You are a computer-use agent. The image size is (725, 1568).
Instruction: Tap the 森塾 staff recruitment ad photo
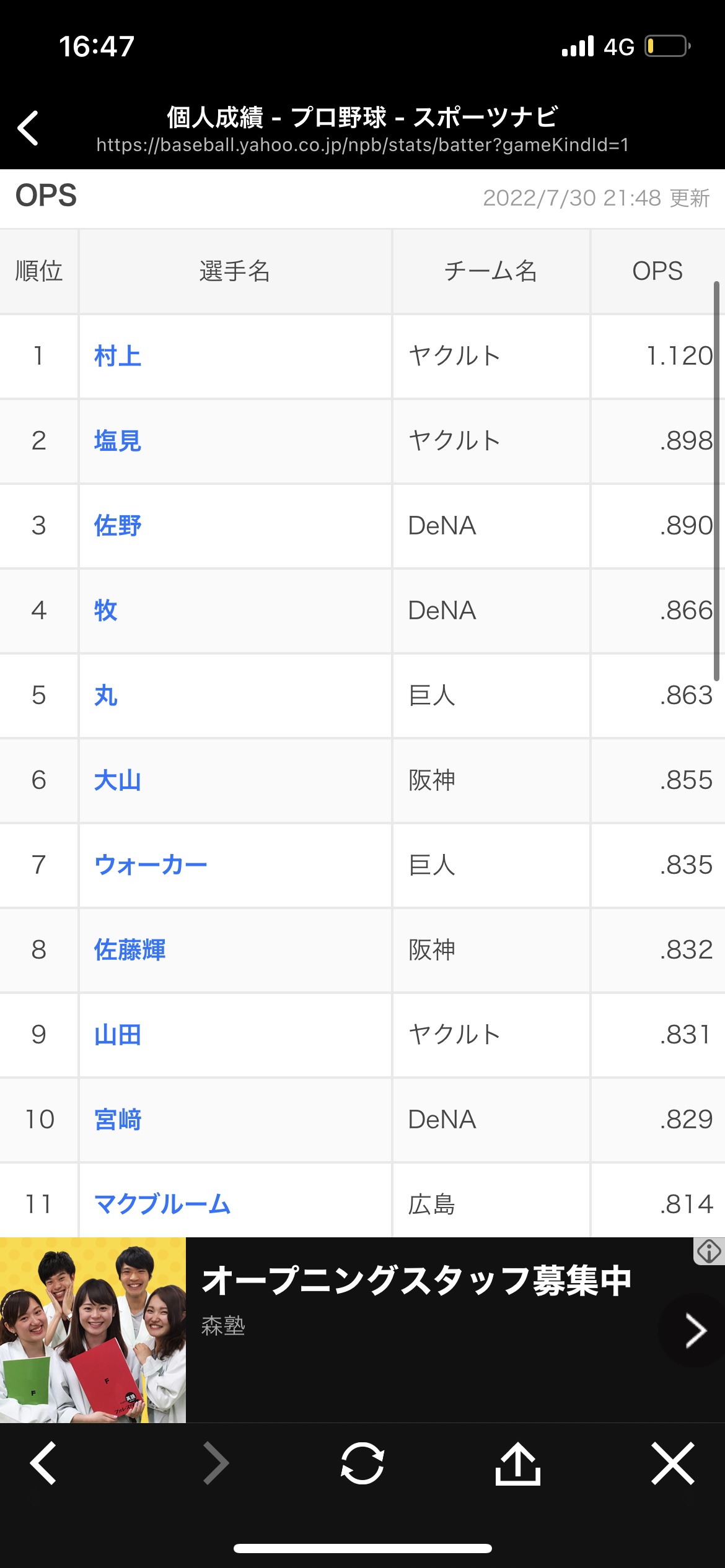pyautogui.click(x=93, y=1330)
